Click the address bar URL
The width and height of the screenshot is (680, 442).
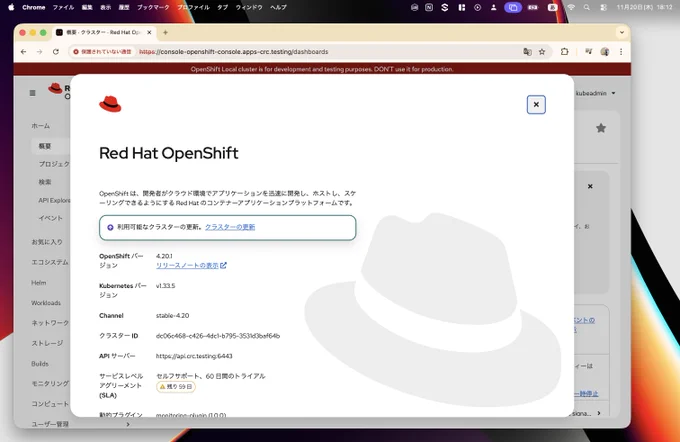pyautogui.click(x=234, y=52)
